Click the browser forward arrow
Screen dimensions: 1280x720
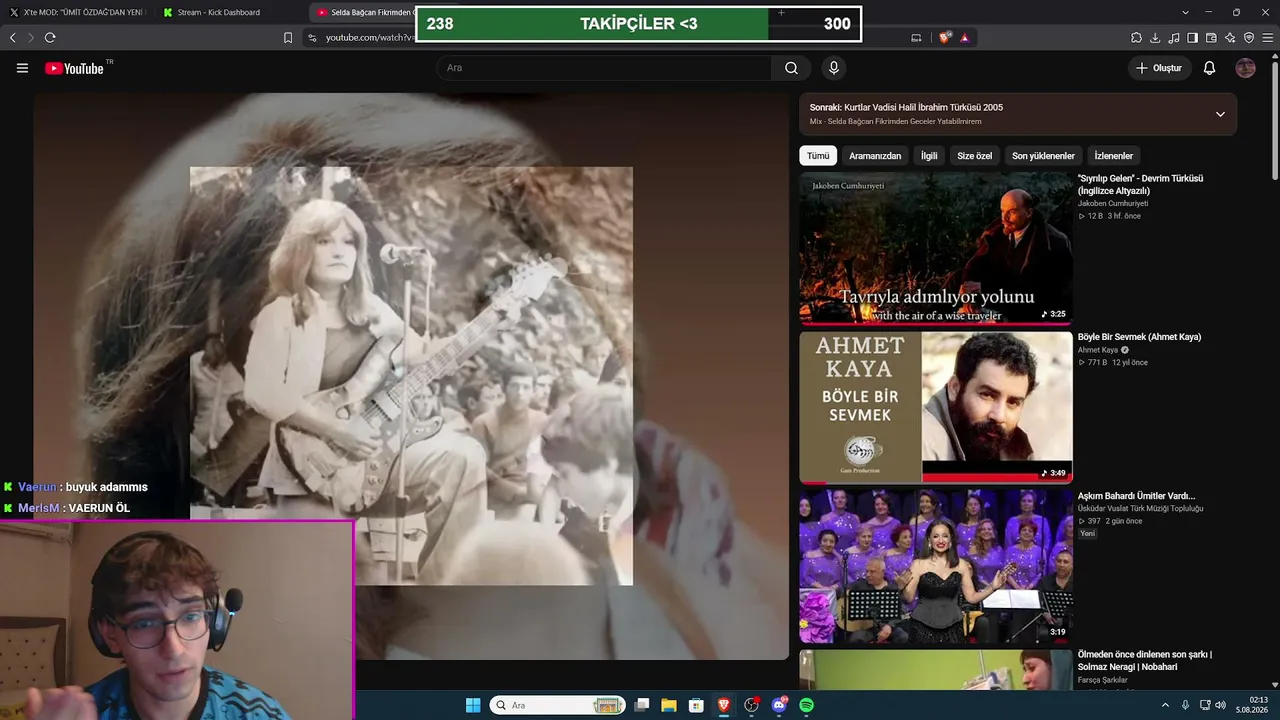(31, 38)
